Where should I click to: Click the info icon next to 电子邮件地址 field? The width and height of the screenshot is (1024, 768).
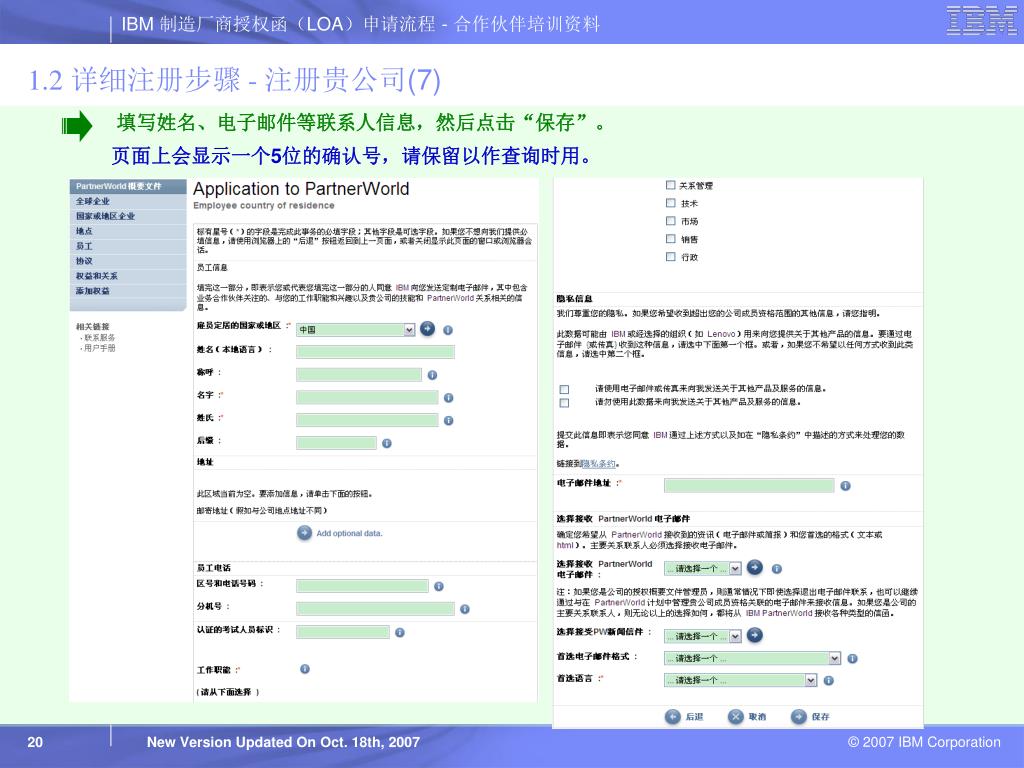[846, 486]
